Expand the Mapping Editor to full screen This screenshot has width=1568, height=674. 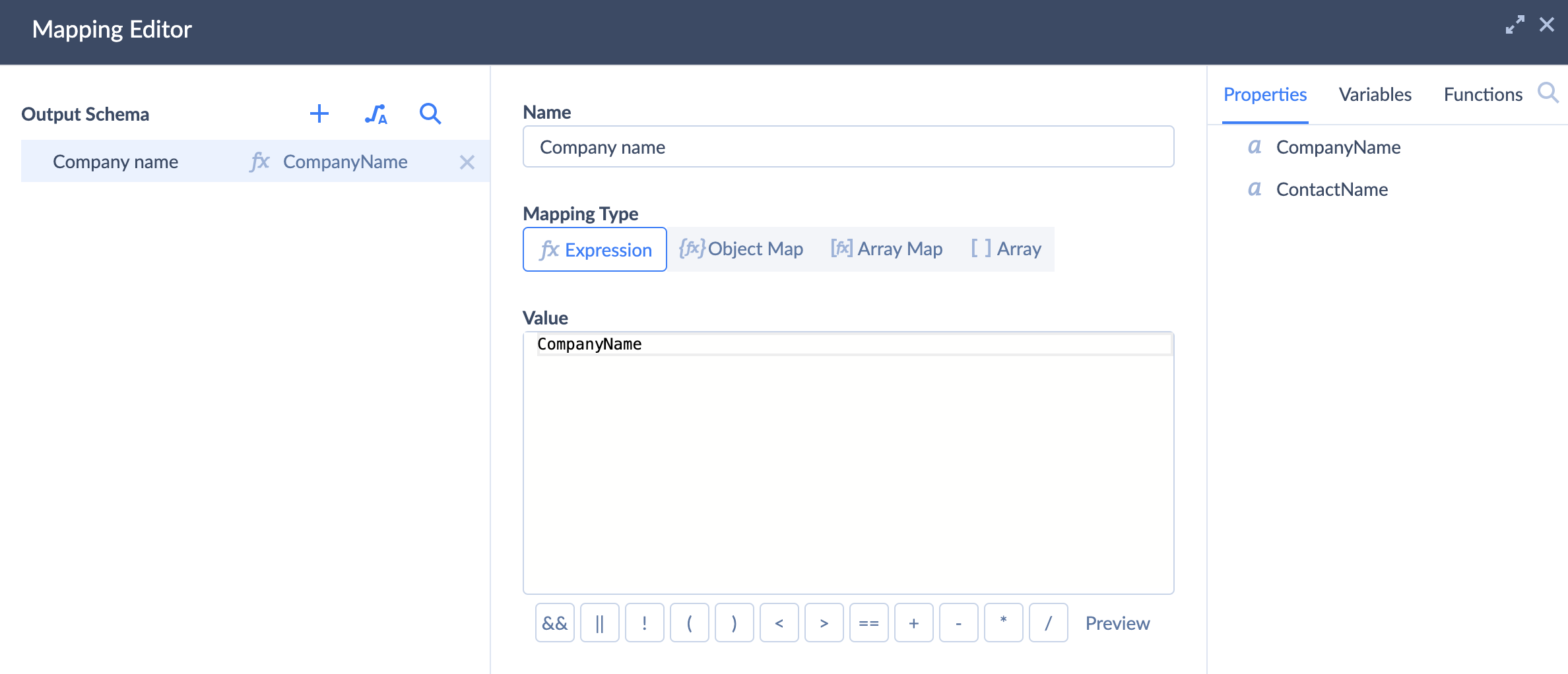coord(1515,25)
